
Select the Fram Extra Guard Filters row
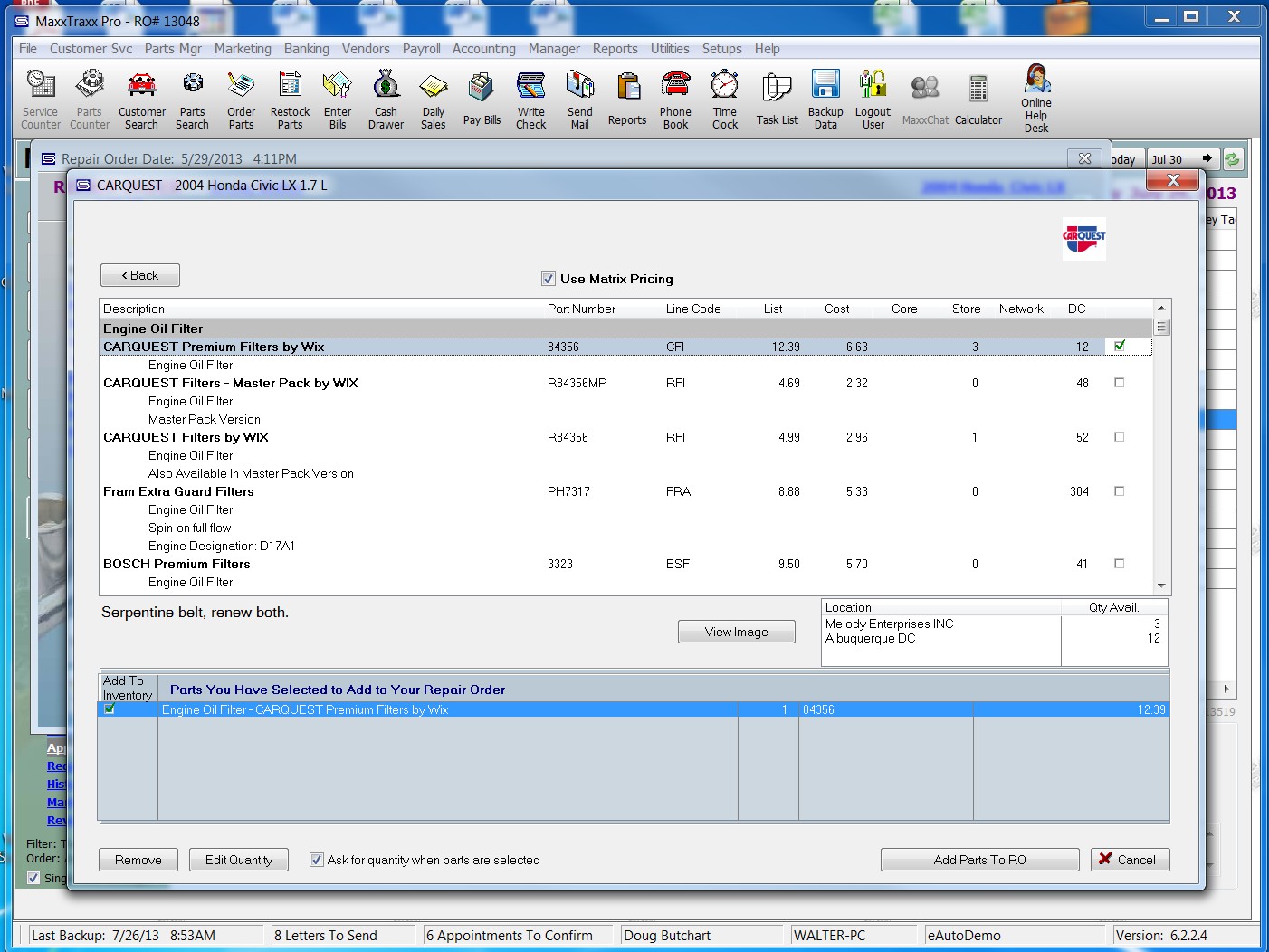click(x=625, y=491)
